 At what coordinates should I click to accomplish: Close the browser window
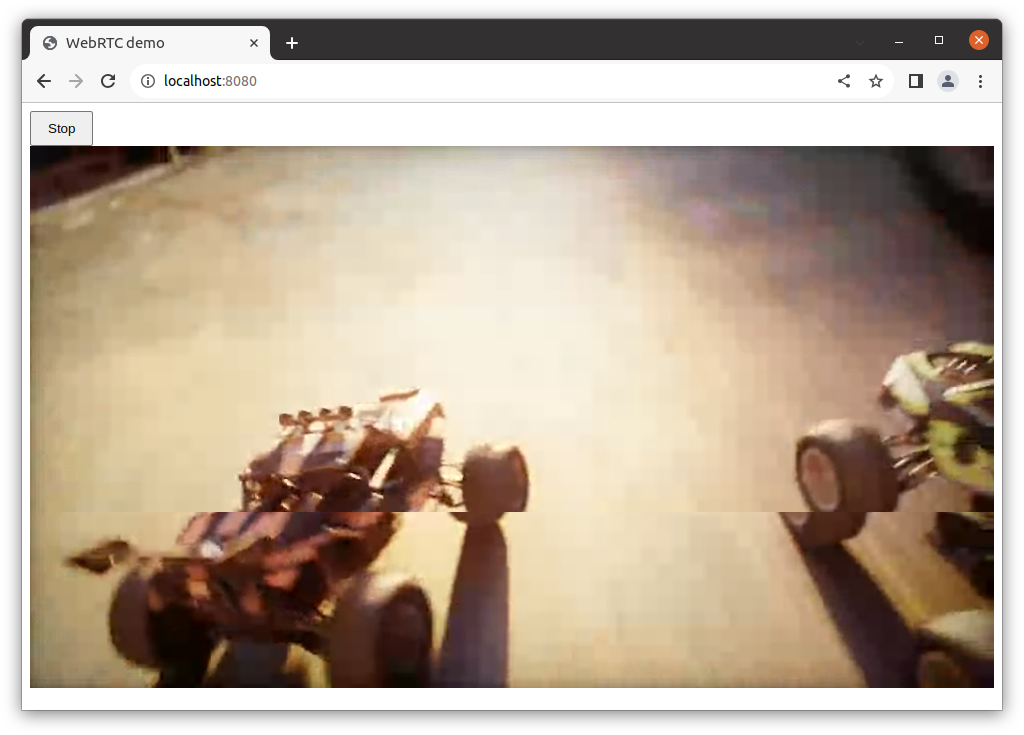click(x=978, y=41)
